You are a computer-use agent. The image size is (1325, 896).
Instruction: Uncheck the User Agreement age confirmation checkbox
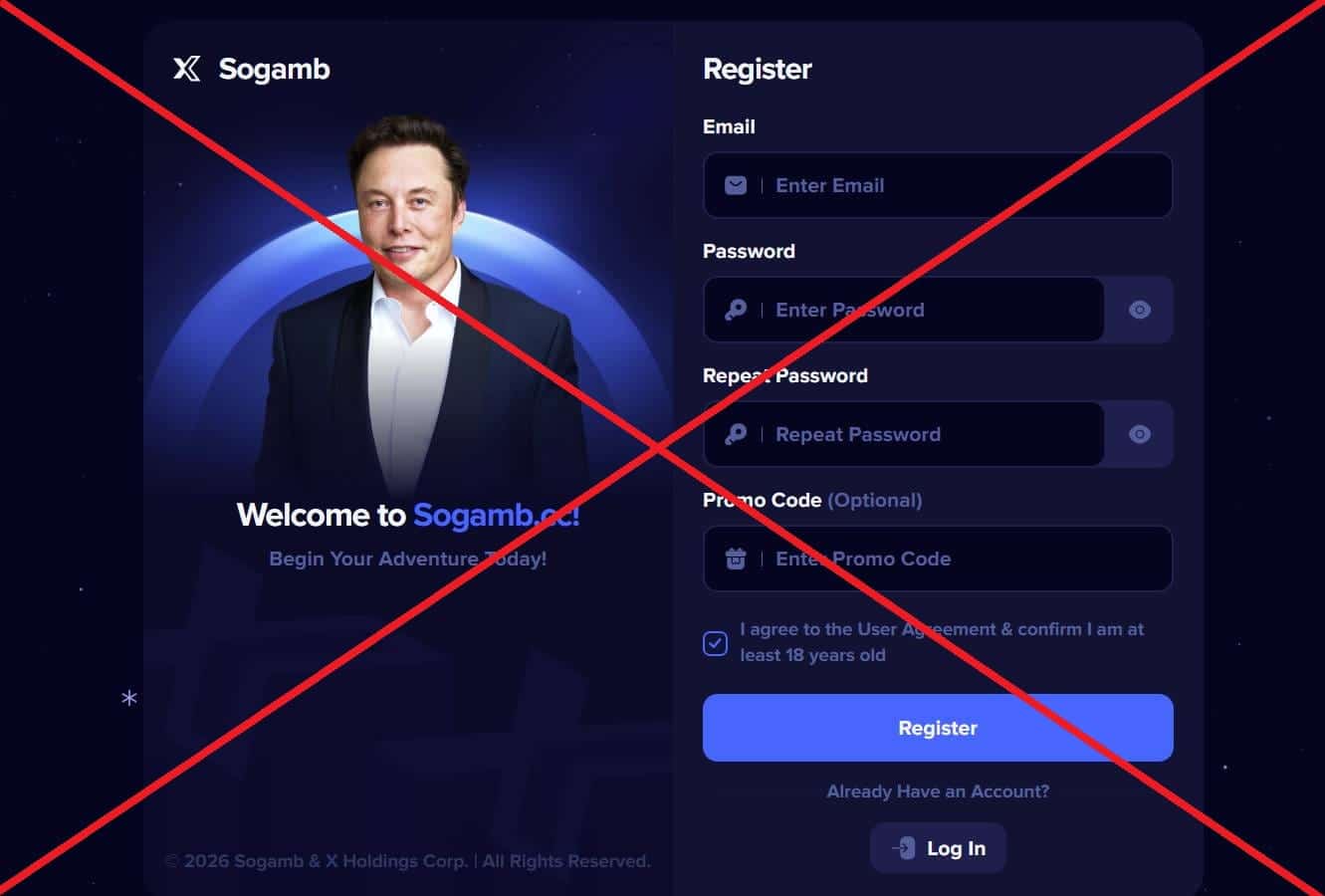[x=715, y=643]
